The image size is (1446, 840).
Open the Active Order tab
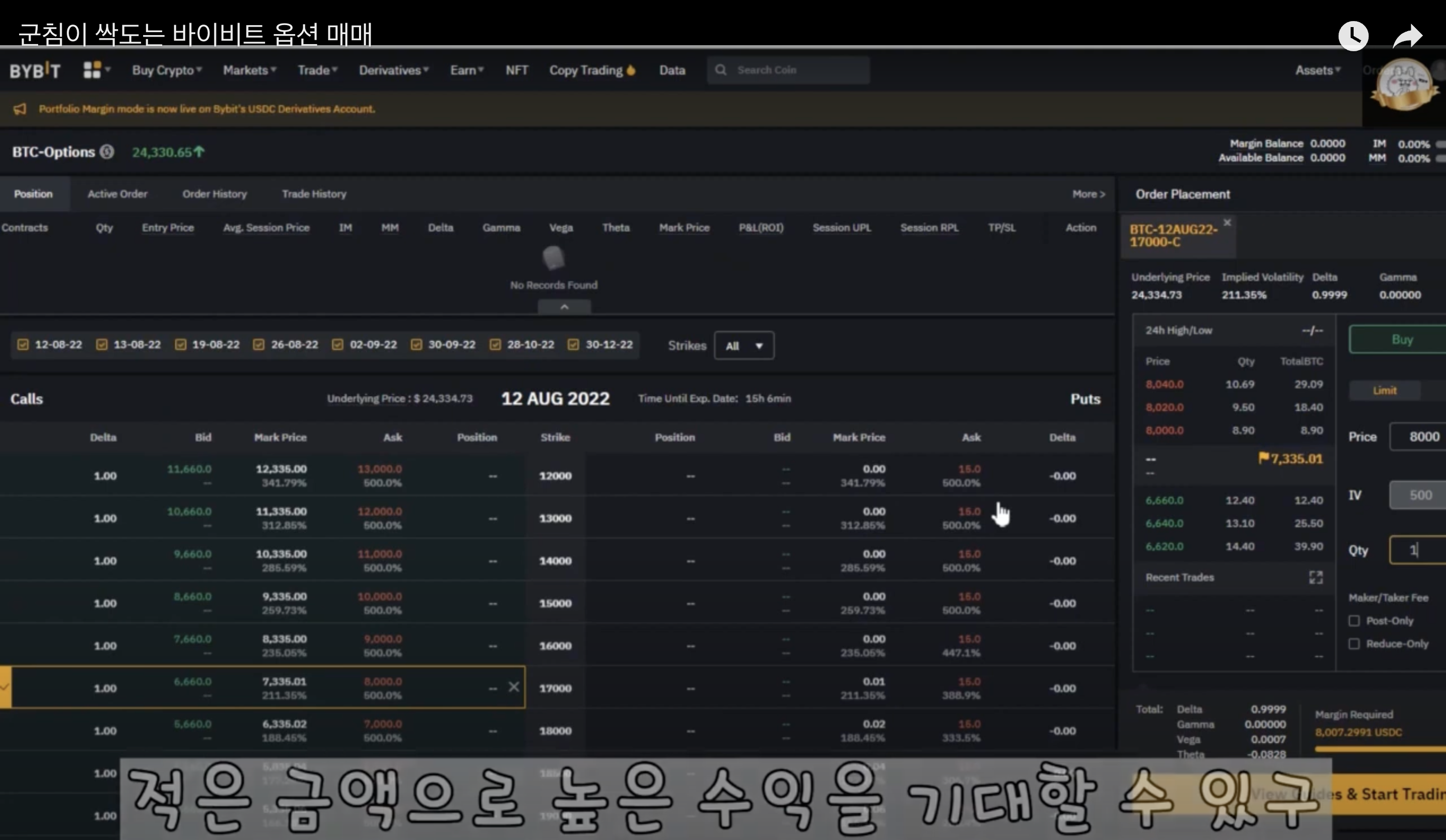click(117, 194)
